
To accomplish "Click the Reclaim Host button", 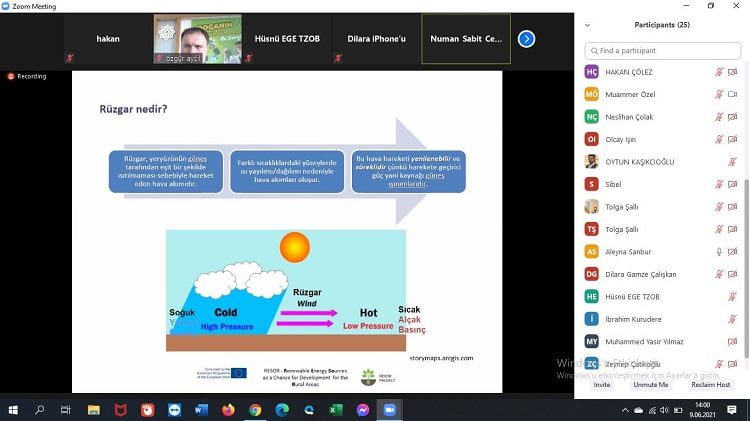I will [x=710, y=384].
